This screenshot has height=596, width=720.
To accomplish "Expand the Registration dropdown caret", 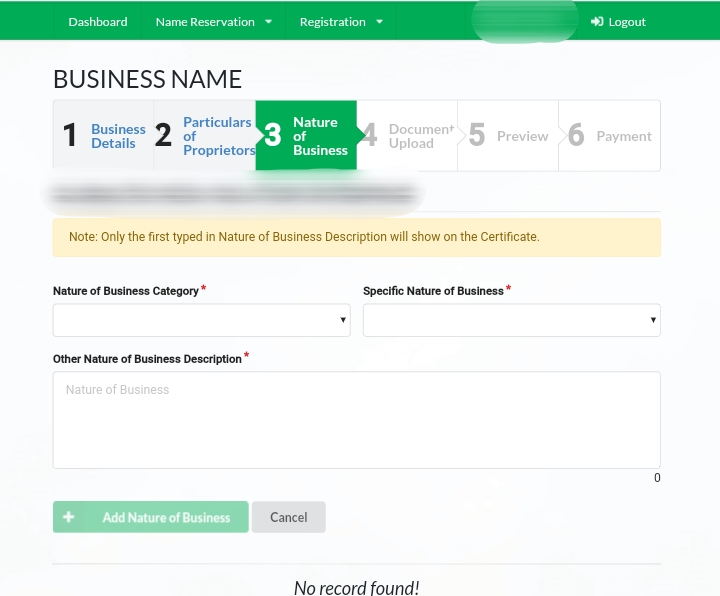I will click(380, 22).
